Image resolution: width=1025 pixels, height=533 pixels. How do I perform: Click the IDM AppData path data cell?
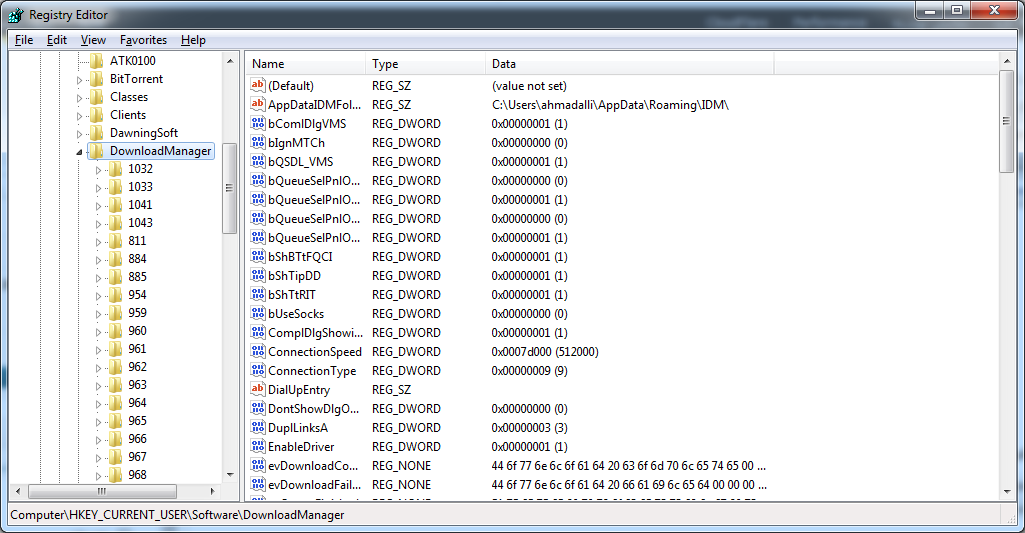[x=610, y=105]
